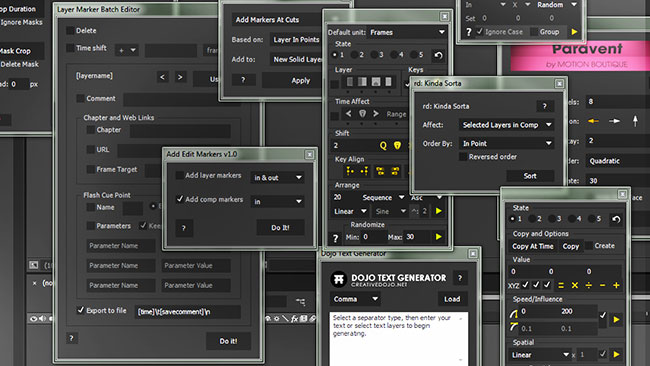Click the Randomize Max value field

coord(417,237)
